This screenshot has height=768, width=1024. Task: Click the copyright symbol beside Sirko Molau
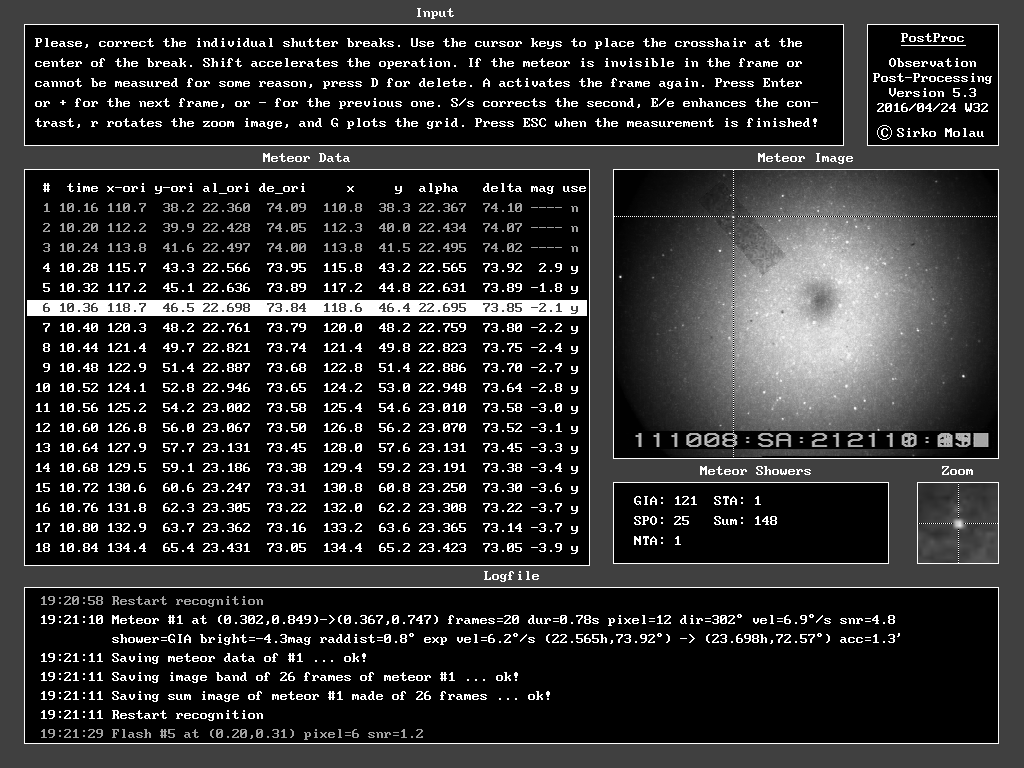pos(884,132)
